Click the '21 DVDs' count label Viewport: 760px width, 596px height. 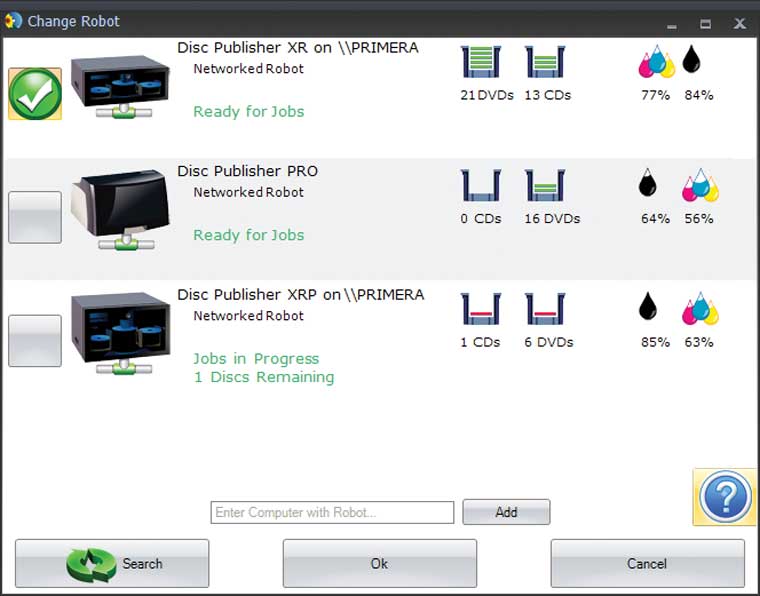point(487,95)
